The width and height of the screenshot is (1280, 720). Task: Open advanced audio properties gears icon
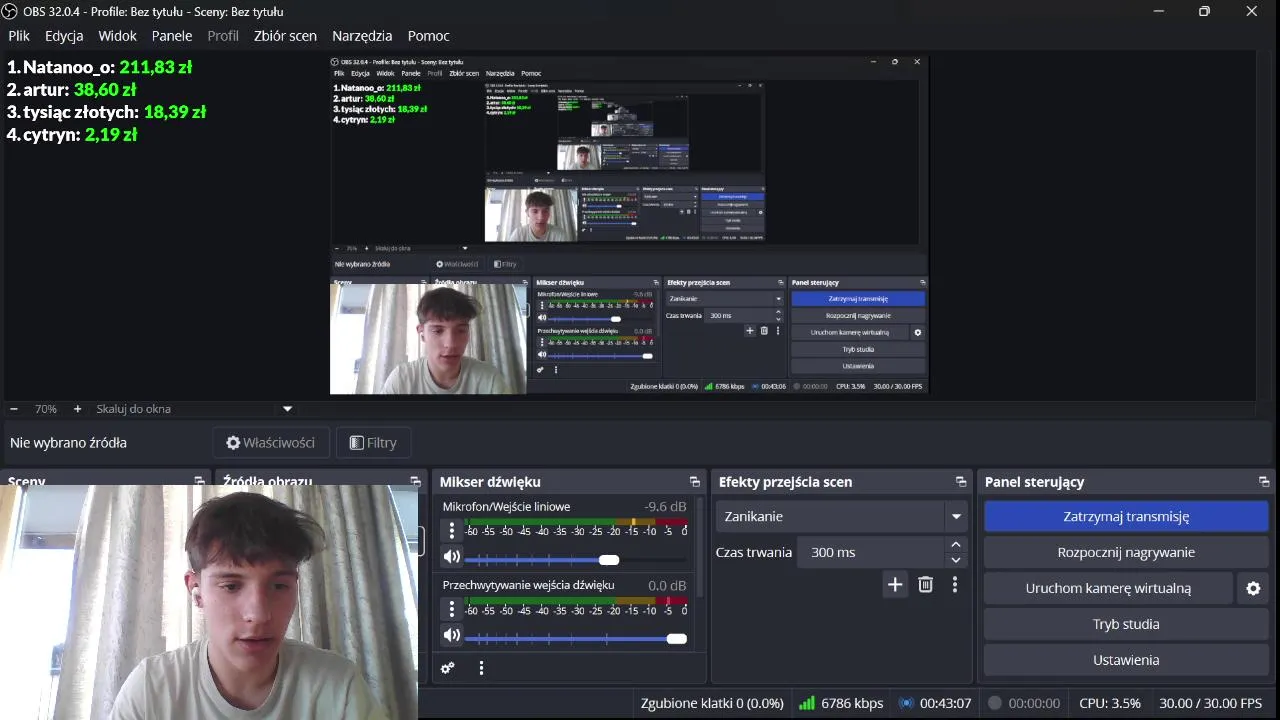click(x=448, y=668)
